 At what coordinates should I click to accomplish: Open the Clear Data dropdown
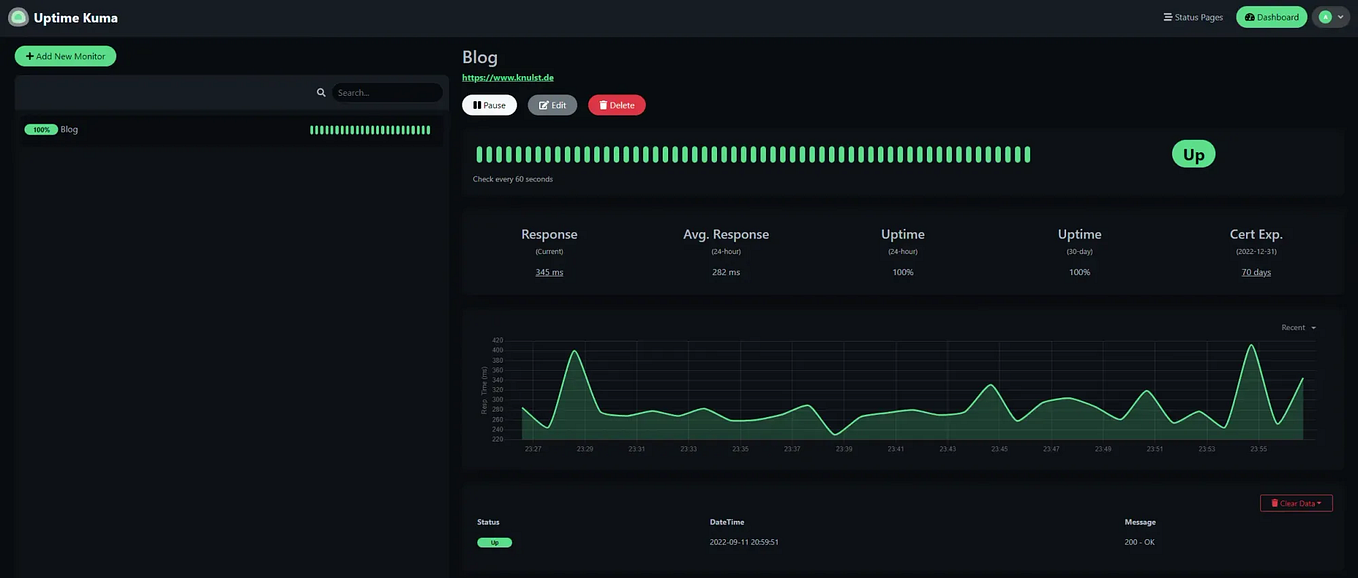pos(1296,503)
